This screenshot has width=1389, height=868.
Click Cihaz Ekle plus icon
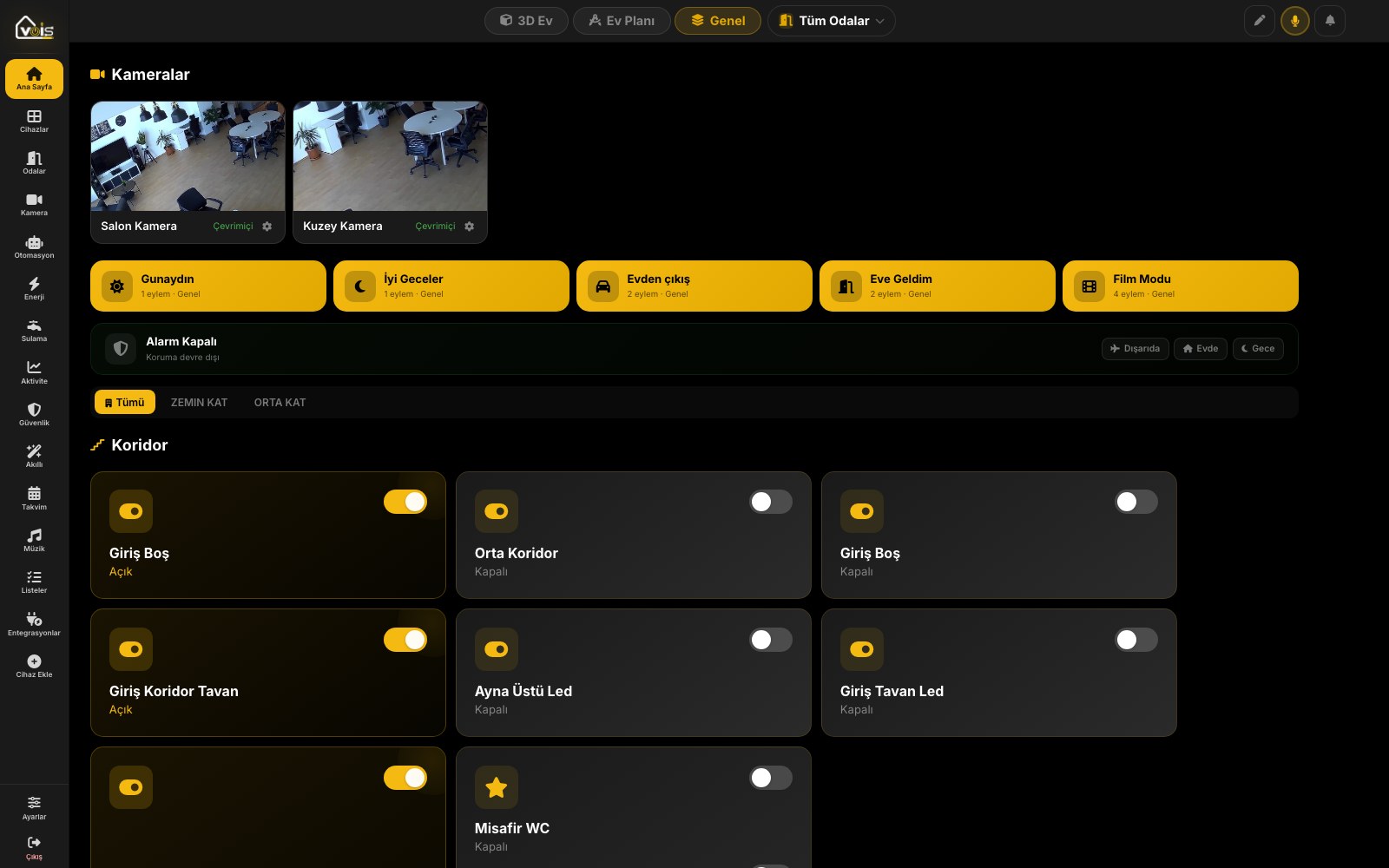[x=34, y=661]
